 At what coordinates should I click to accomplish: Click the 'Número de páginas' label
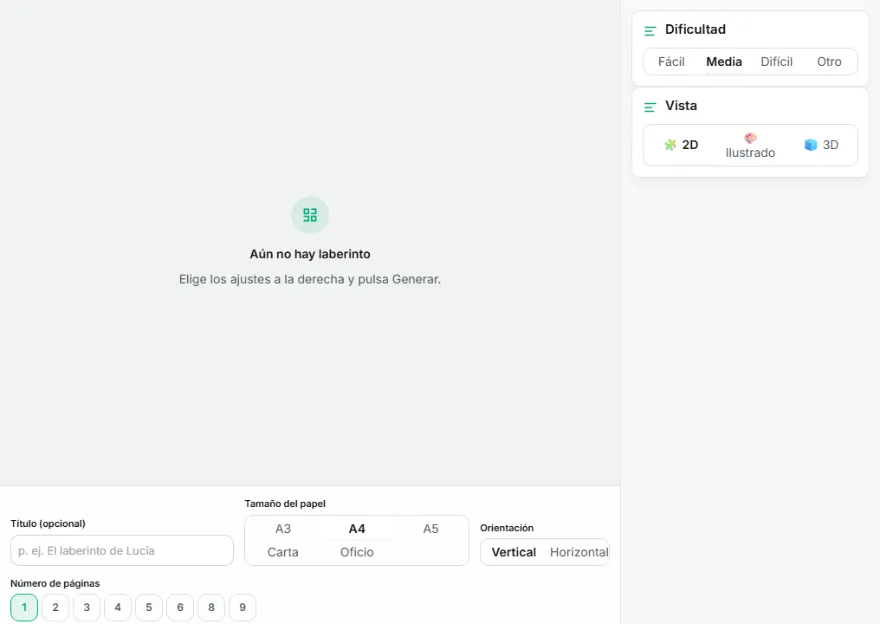coord(55,583)
